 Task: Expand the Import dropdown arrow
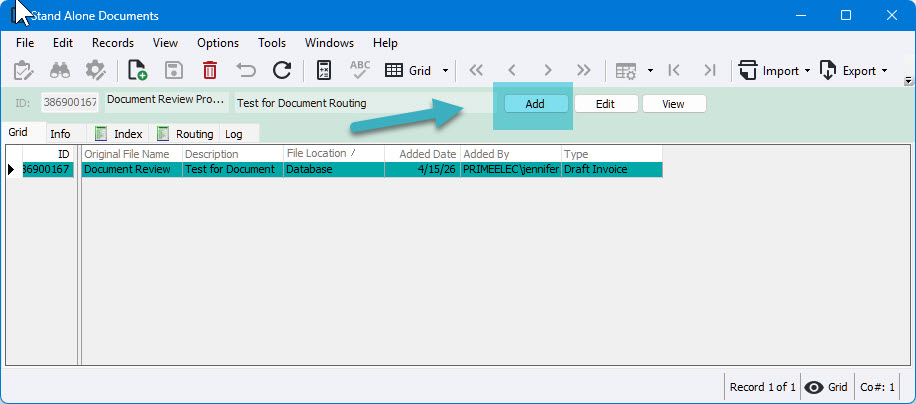[x=807, y=71]
